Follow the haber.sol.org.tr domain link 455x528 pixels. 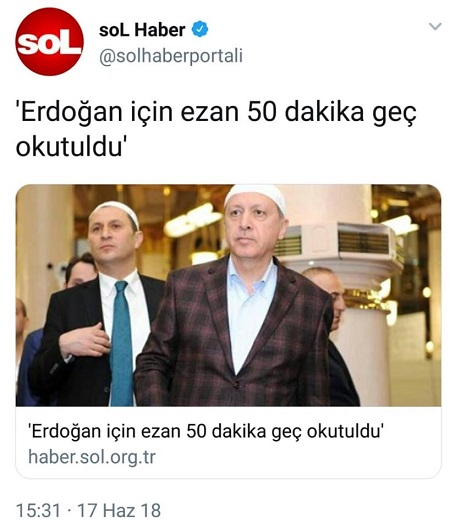pyautogui.click(x=92, y=457)
